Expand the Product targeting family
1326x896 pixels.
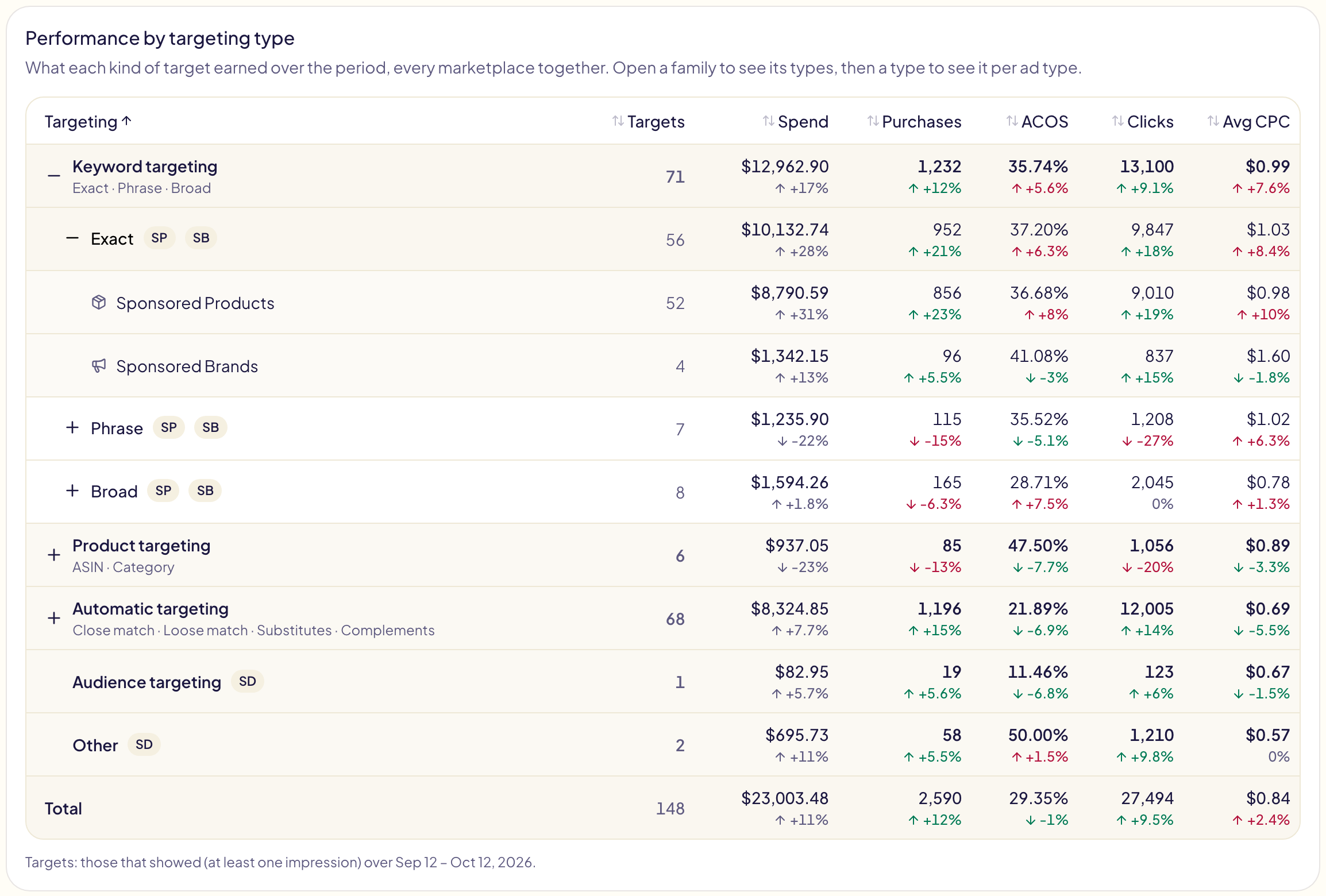click(x=54, y=555)
